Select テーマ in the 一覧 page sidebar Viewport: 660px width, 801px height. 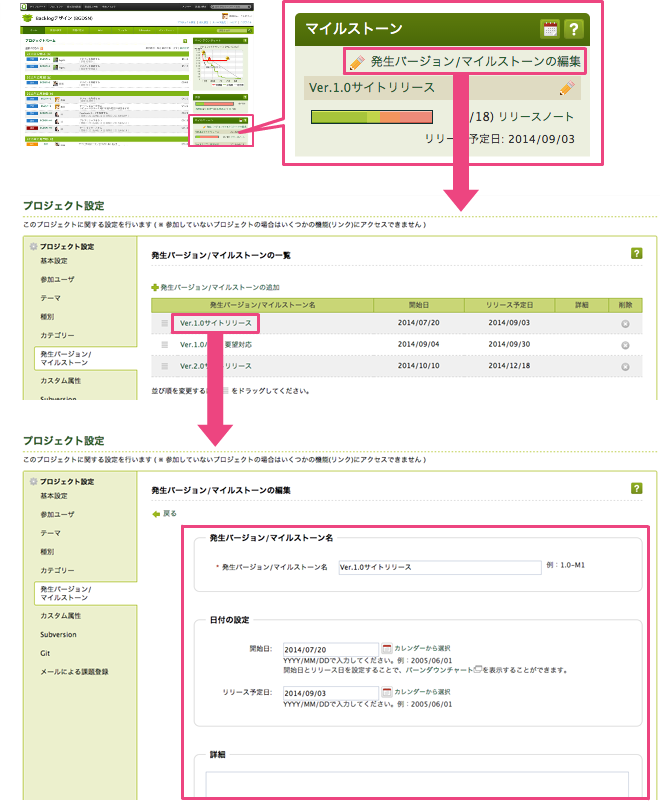click(51, 298)
